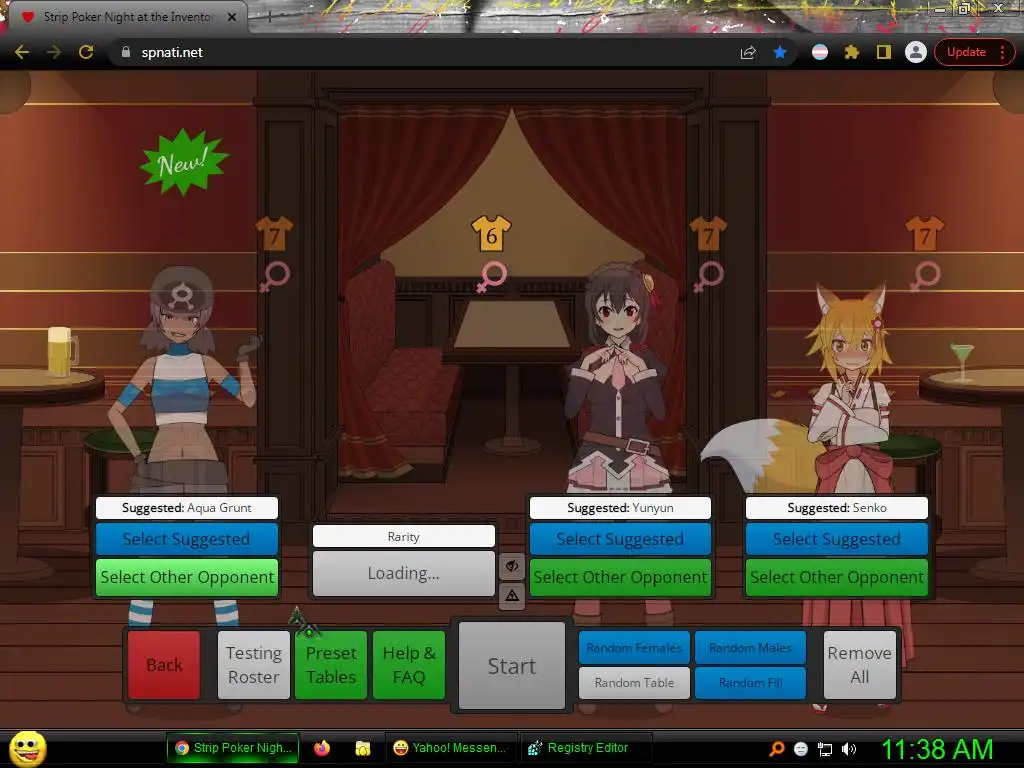
Task: Click the blue bookmark star
Action: coord(780,52)
